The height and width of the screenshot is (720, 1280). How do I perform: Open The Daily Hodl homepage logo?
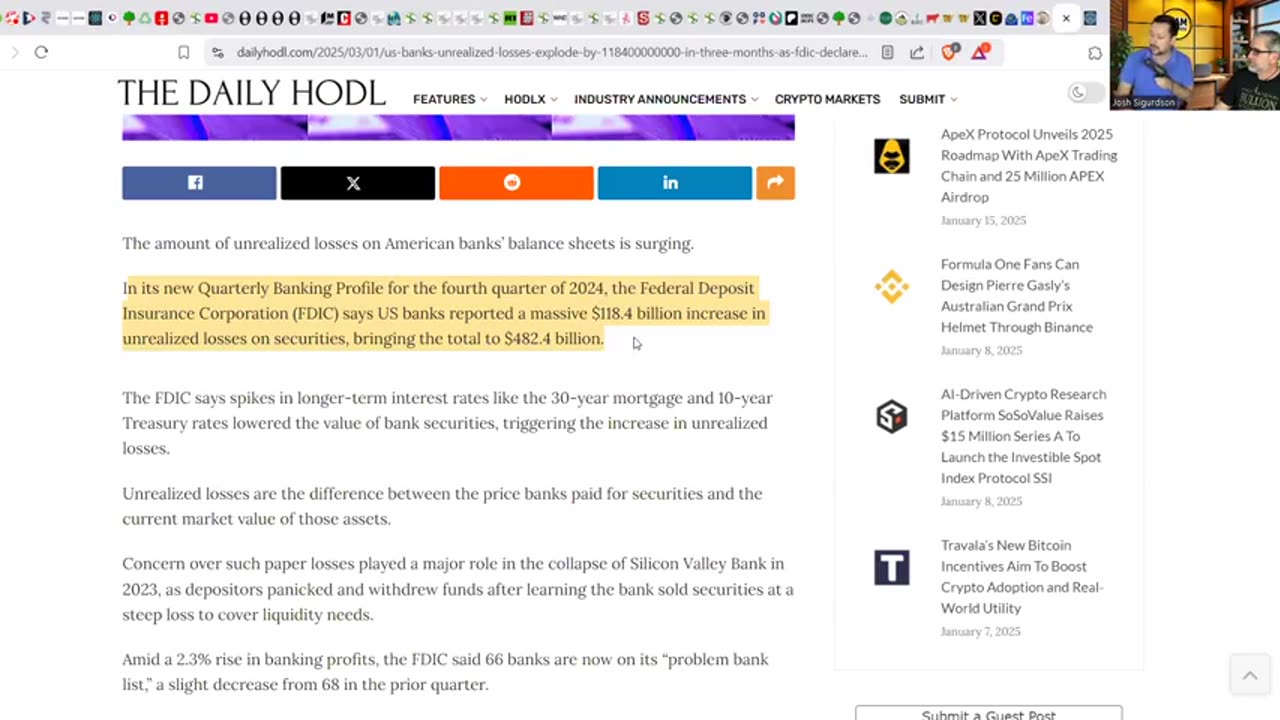tap(251, 94)
